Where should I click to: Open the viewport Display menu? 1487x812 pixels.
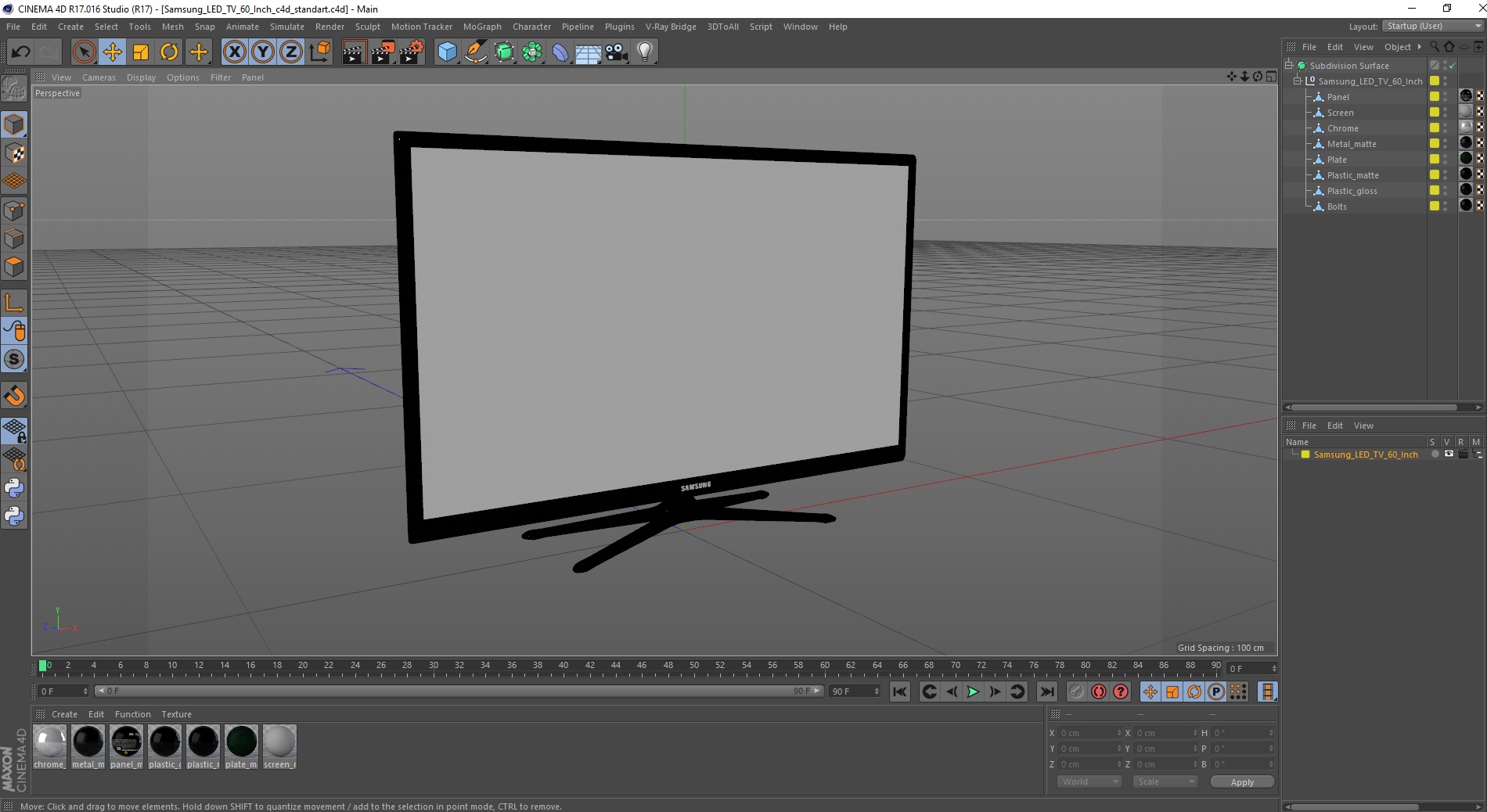pyautogui.click(x=141, y=77)
